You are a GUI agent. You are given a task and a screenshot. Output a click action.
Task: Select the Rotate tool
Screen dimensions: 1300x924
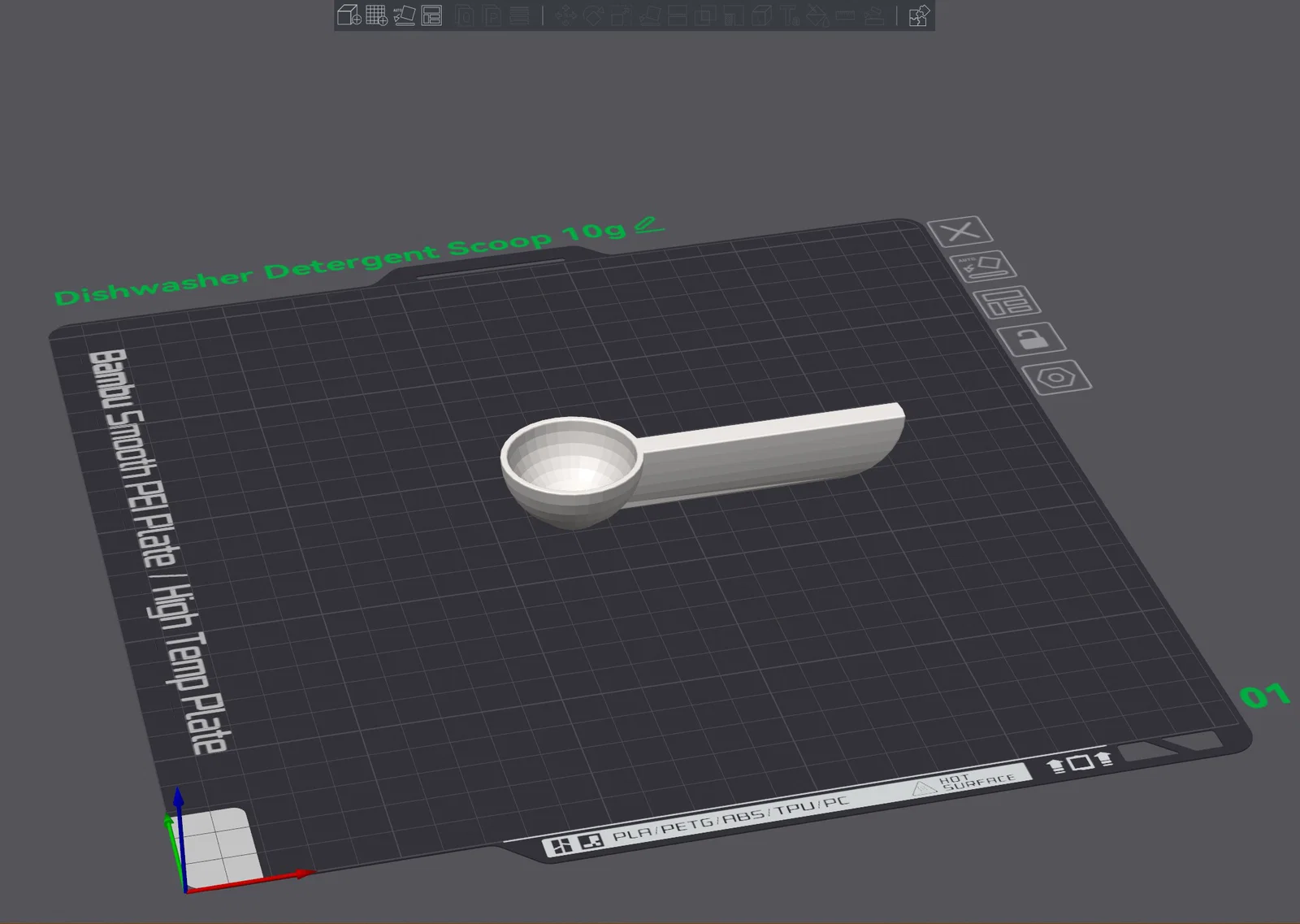tap(594, 15)
